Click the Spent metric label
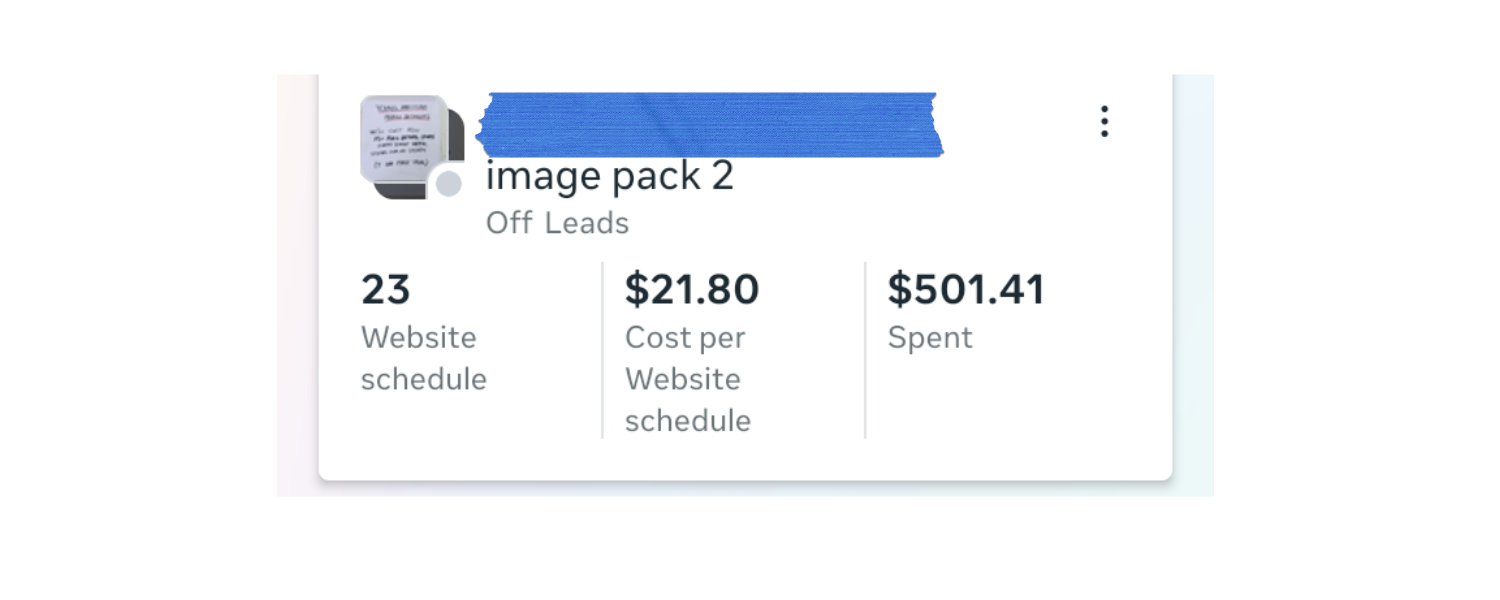Viewport: 1500px width, 600px height. tap(930, 338)
